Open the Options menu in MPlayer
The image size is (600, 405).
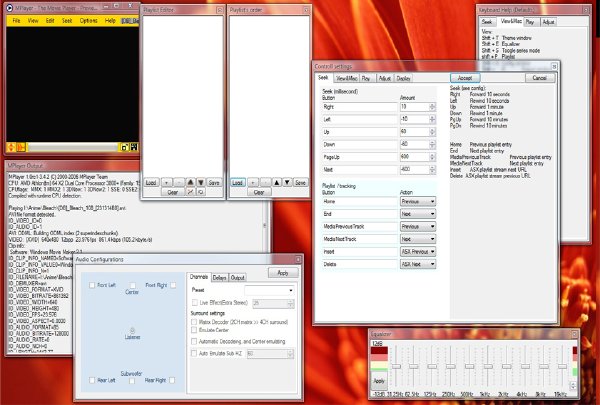[x=88, y=21]
